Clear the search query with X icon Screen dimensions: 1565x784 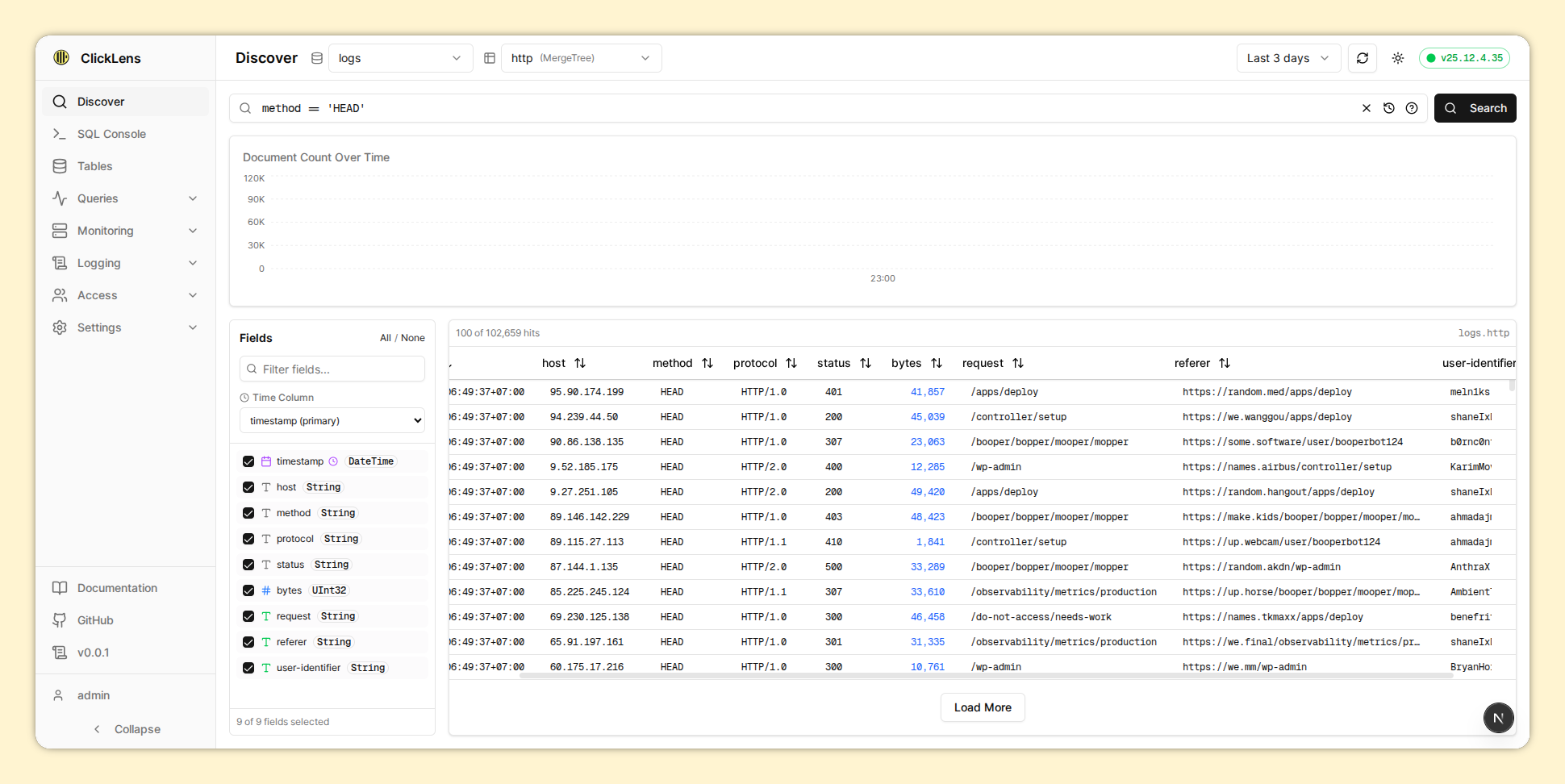(1367, 108)
